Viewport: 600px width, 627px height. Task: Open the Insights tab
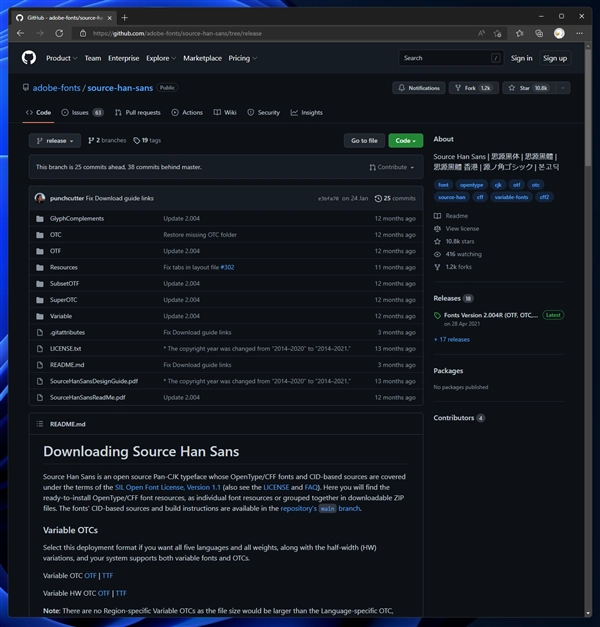click(x=306, y=113)
